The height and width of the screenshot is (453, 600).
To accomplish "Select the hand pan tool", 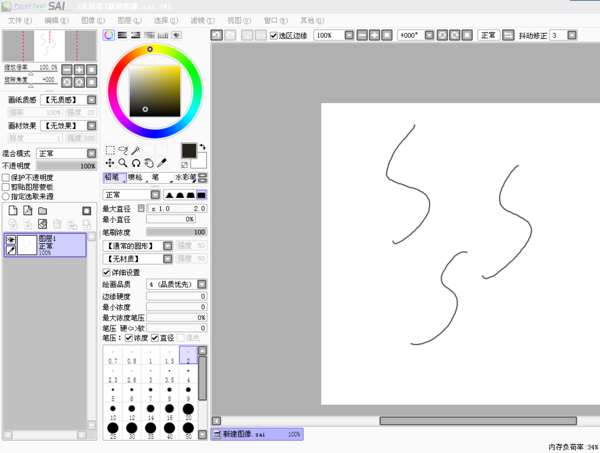I will tap(148, 163).
